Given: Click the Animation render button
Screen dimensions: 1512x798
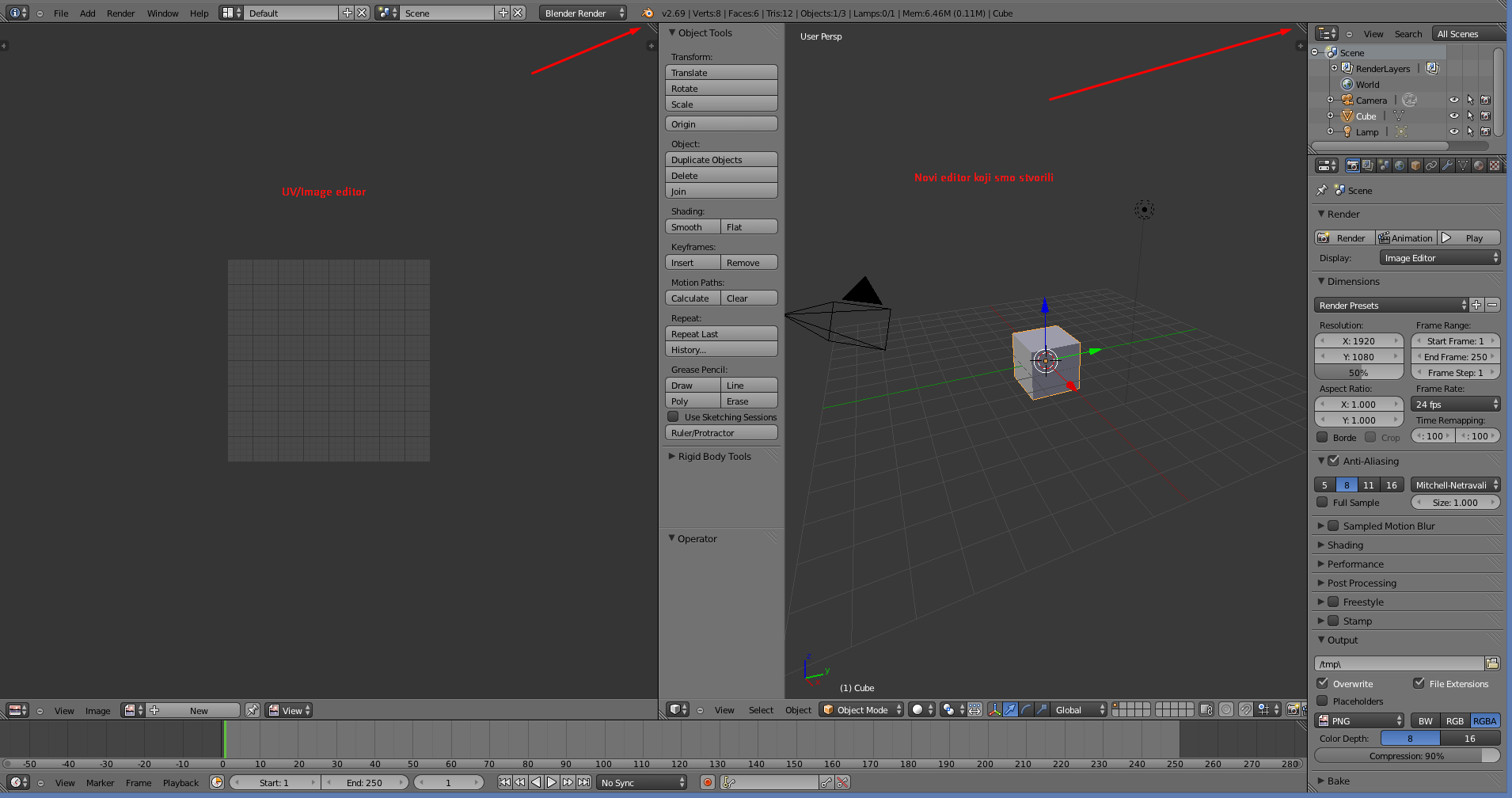Looking at the screenshot, I should [x=1406, y=237].
